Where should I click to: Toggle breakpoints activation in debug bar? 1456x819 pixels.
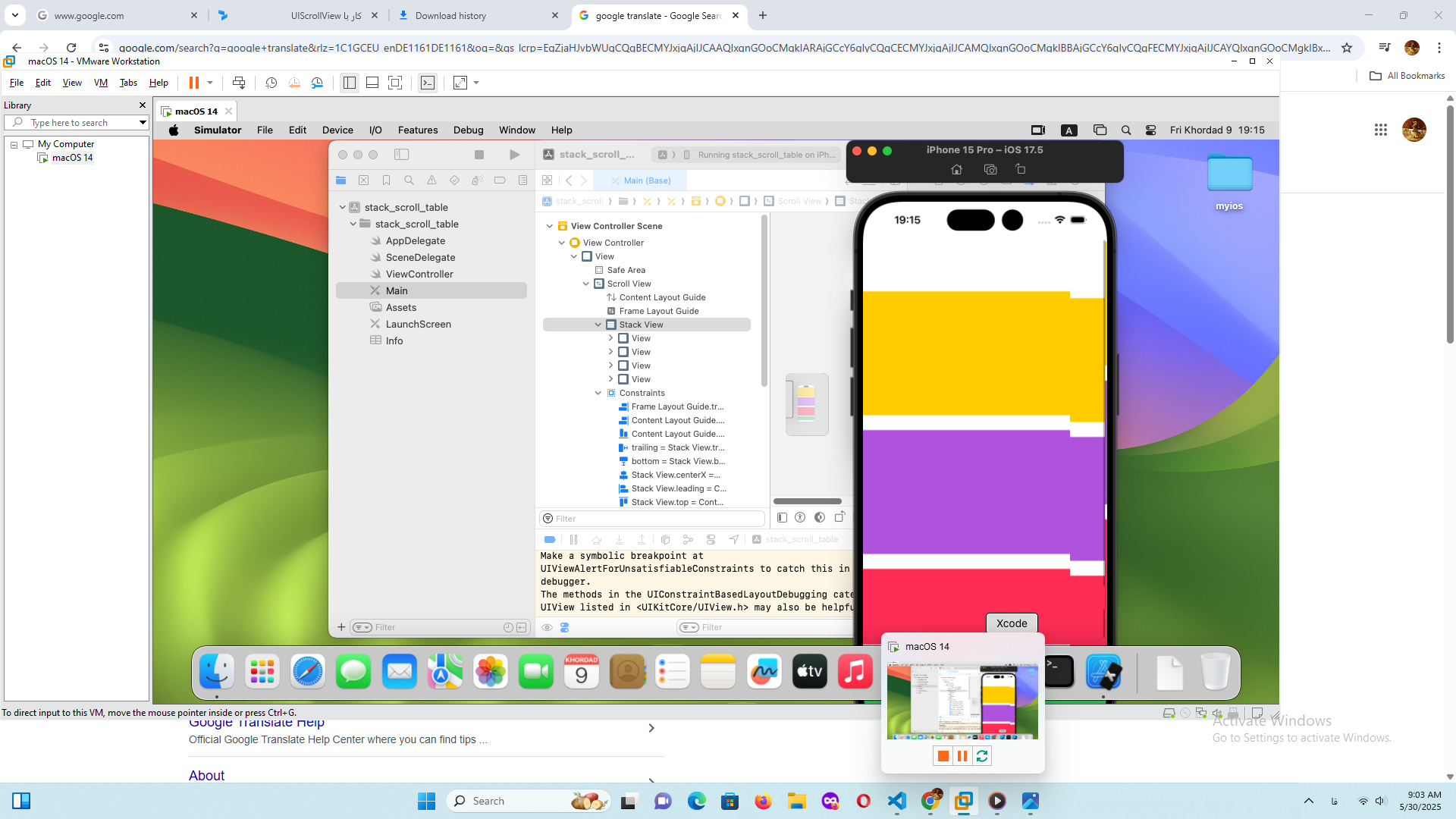click(550, 539)
